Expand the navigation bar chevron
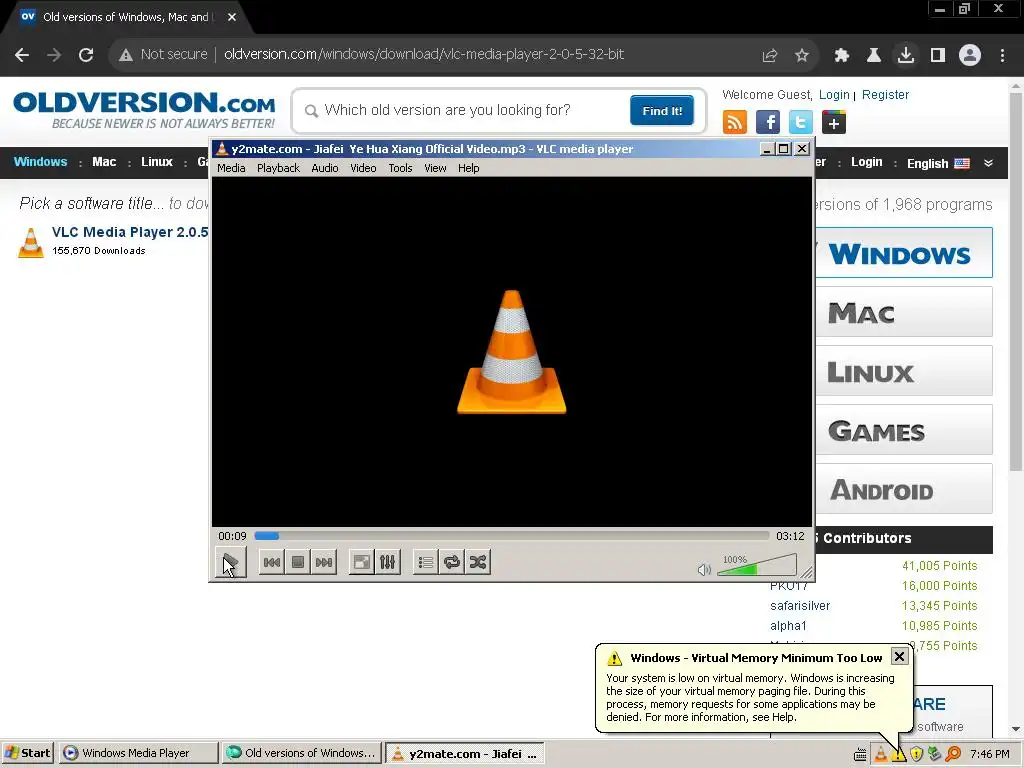Viewport: 1024px width, 768px height. click(x=989, y=163)
